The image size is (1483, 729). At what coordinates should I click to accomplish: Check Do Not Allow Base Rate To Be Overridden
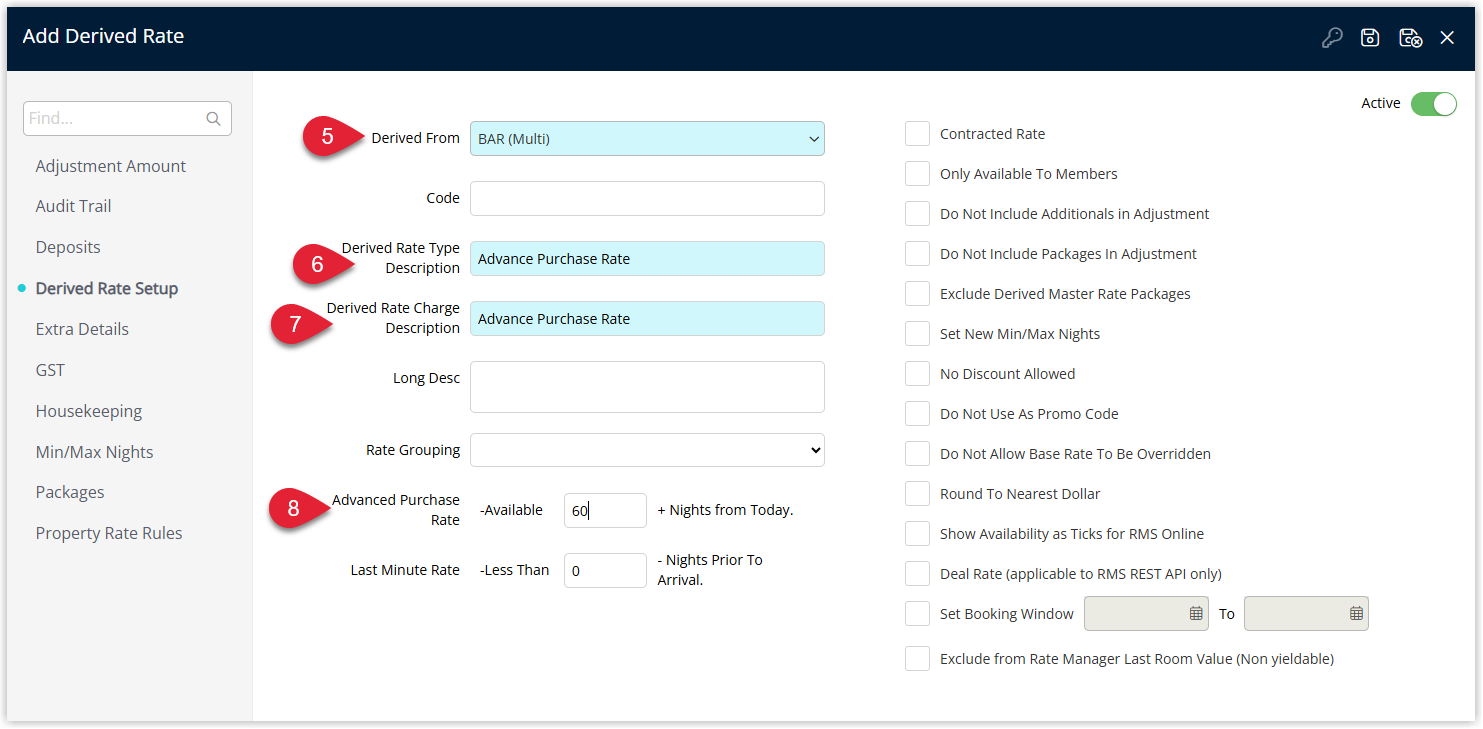tap(917, 454)
